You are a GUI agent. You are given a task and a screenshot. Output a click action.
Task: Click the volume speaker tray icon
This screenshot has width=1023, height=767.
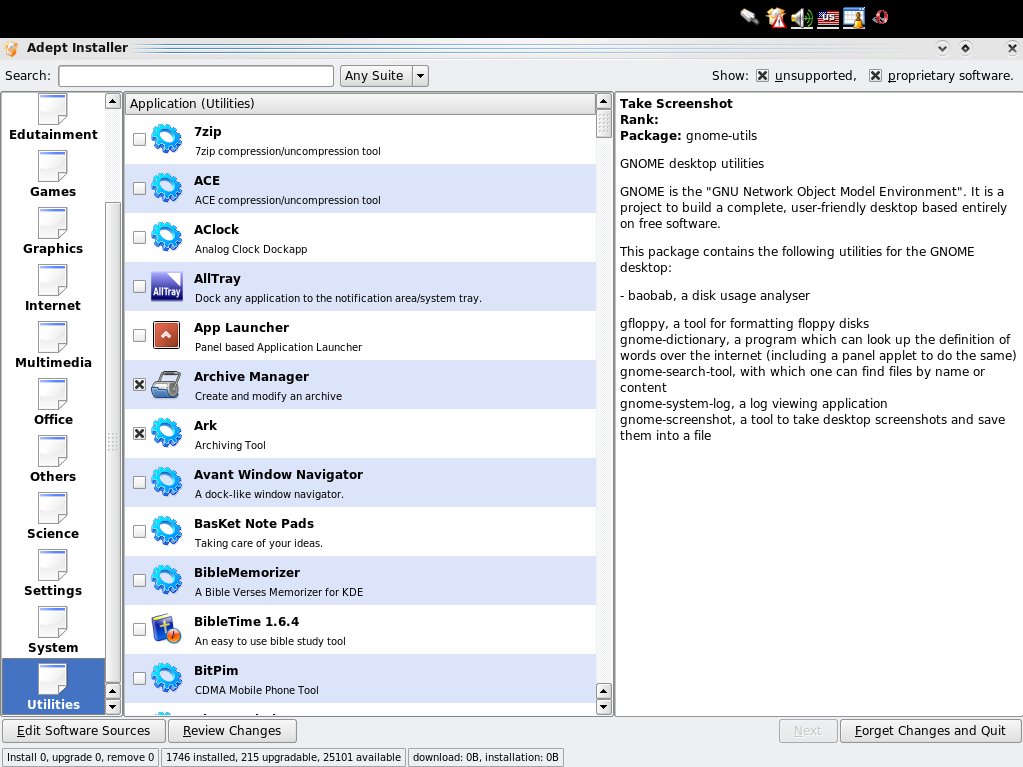click(x=802, y=18)
